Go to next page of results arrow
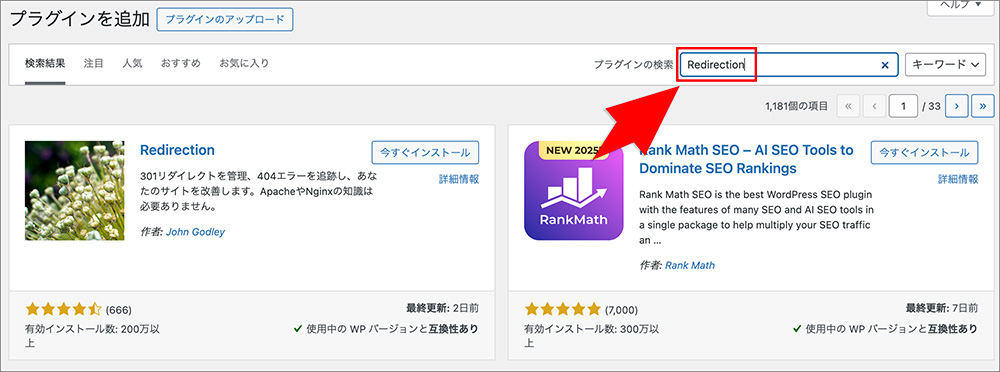The height and width of the screenshot is (372, 1000). 956,107
